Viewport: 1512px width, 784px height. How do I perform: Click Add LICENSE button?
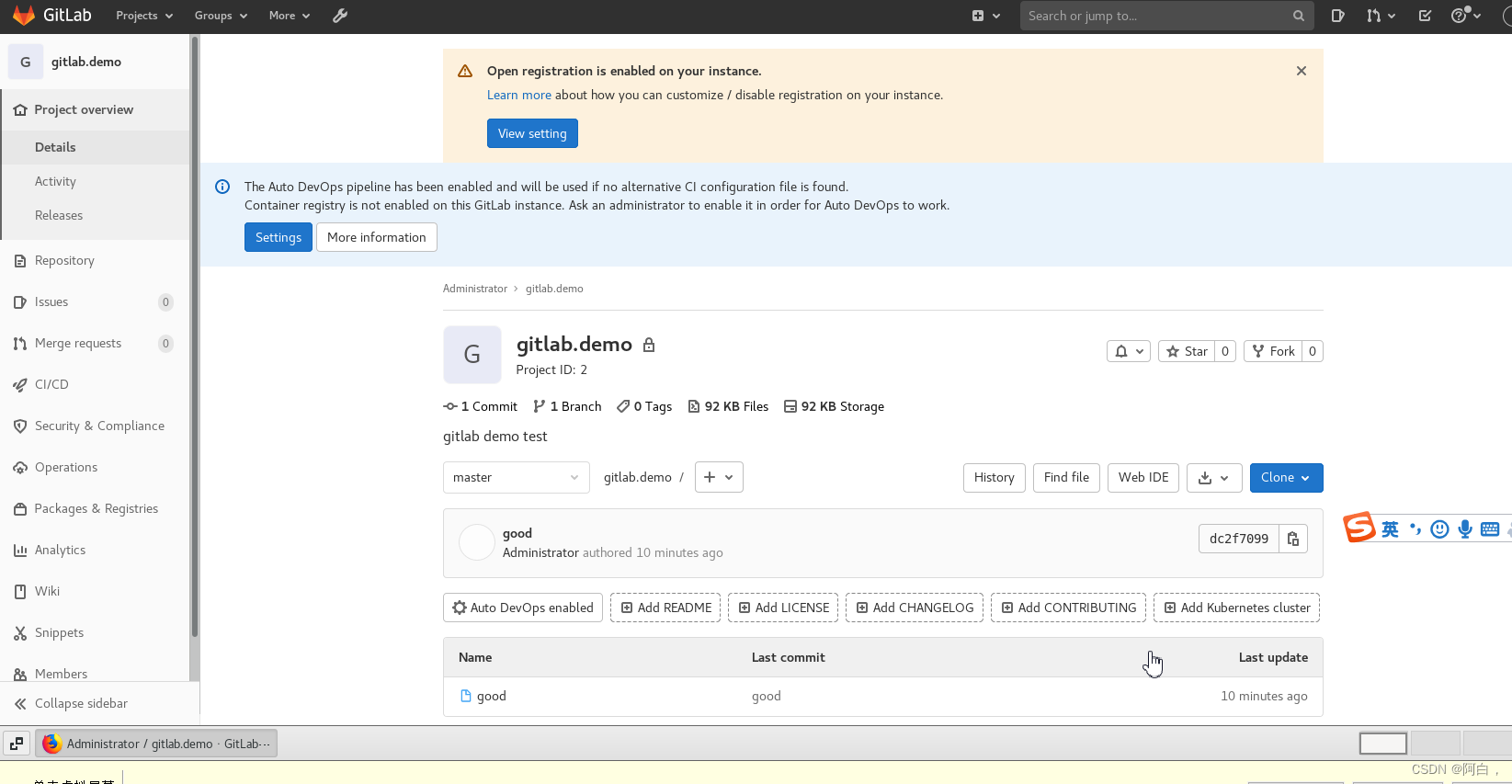coord(783,608)
